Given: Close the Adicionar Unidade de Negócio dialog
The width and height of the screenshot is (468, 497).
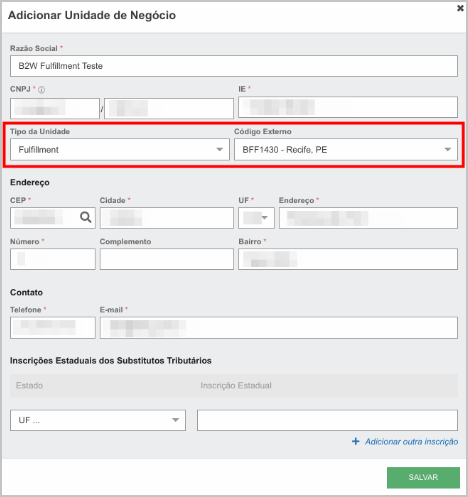Looking at the screenshot, I should [460, 8].
